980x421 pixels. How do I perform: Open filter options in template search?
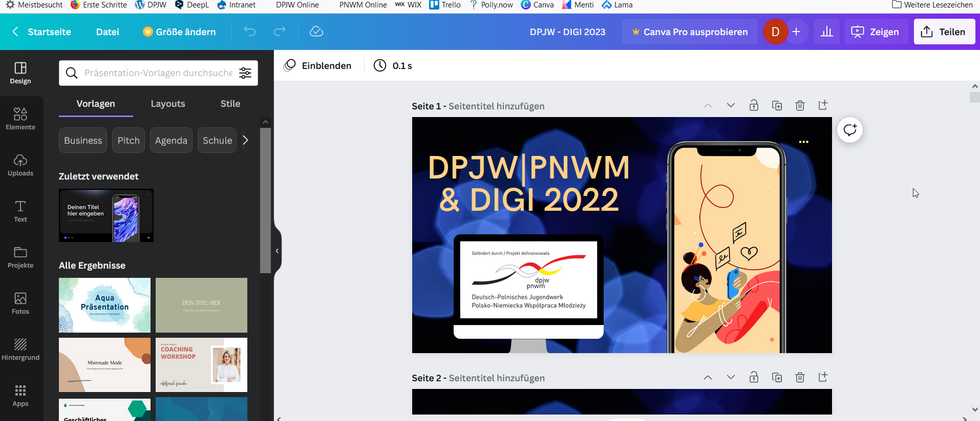245,73
